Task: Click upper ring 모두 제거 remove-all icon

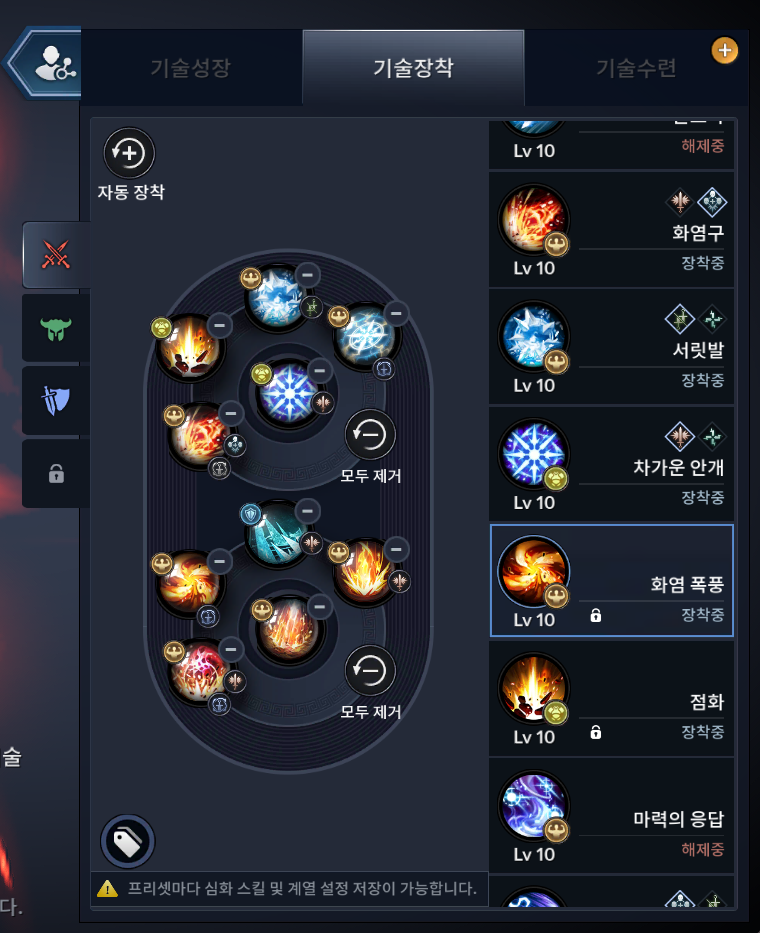Action: (x=370, y=434)
